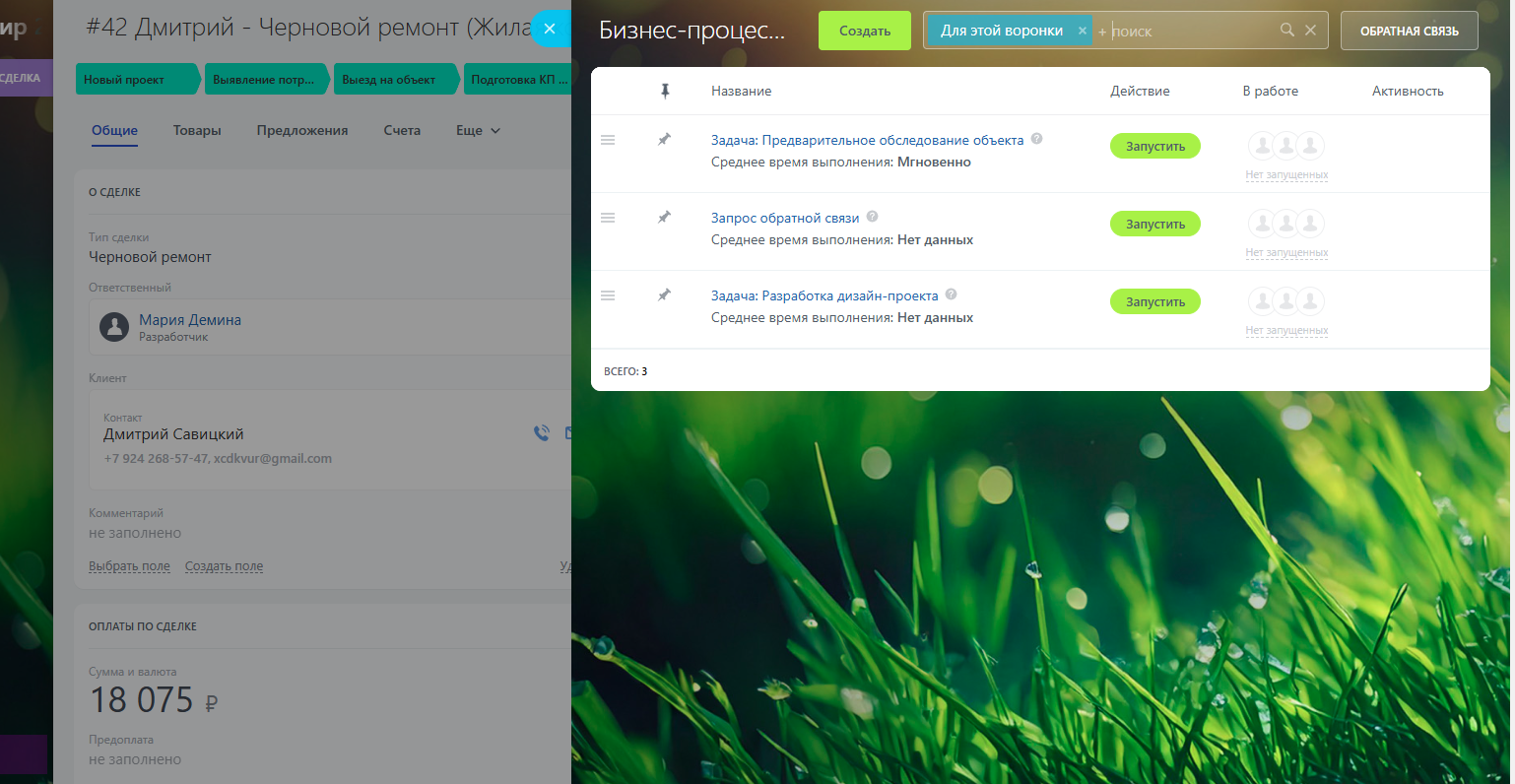The image size is (1515, 784).
Task: Select the 'Для этой воронки' filter chip label
Action: tap(1001, 31)
